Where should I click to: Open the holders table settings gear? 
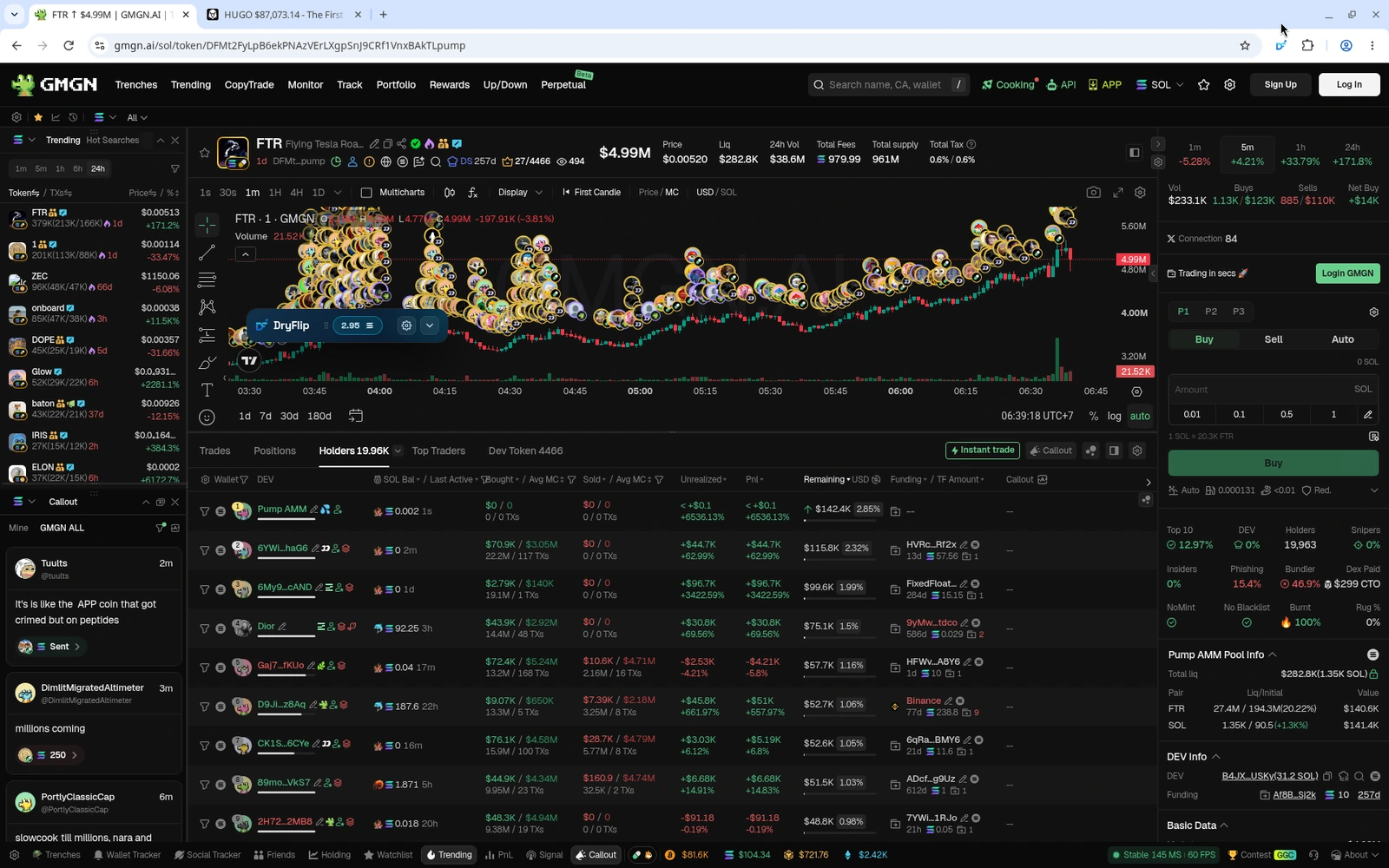[1136, 450]
